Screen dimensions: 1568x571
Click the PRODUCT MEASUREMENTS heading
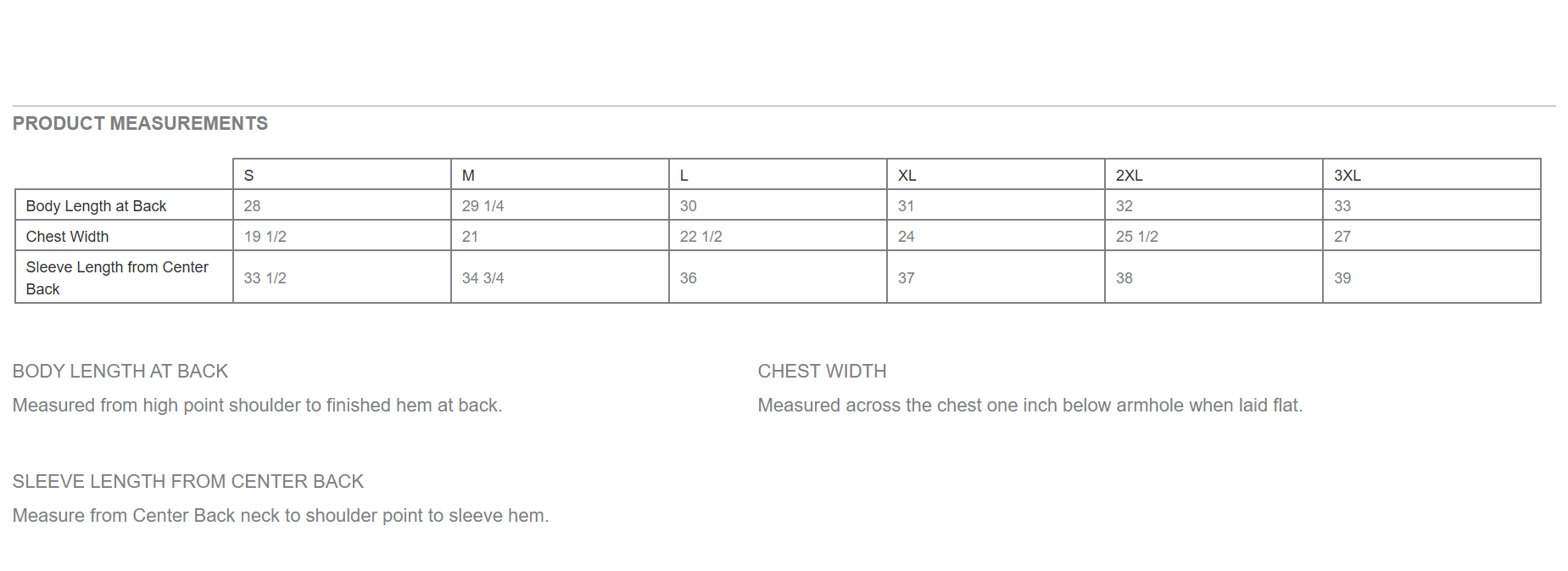140,124
